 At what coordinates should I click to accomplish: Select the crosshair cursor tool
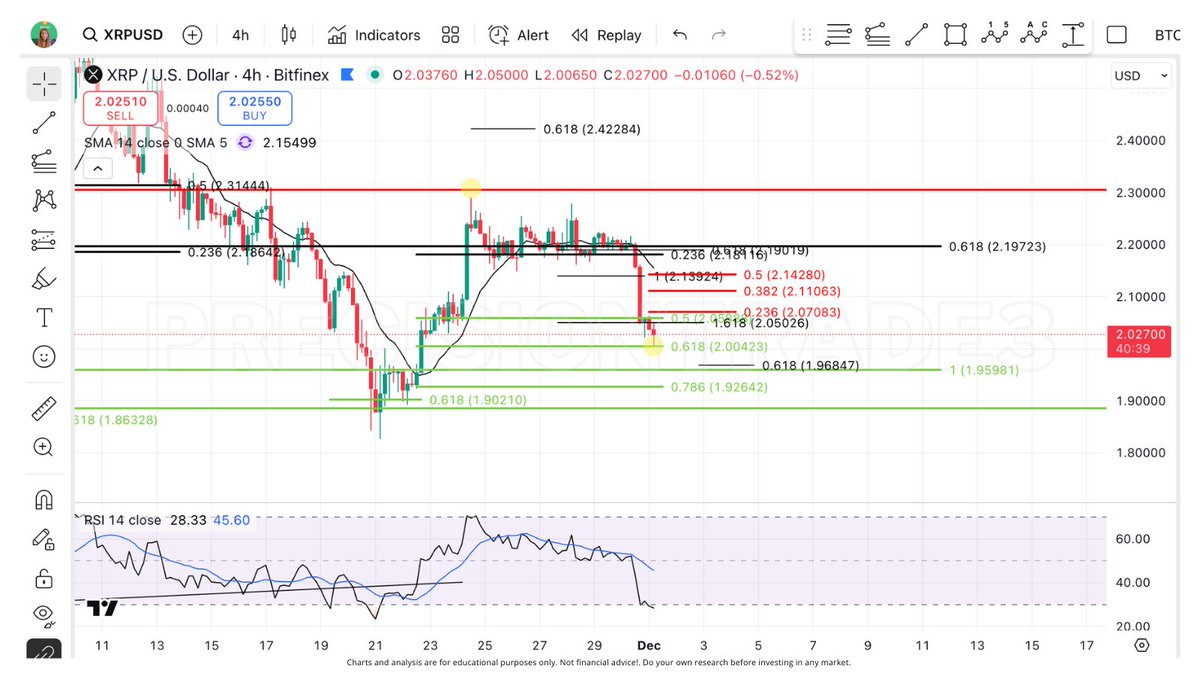pyautogui.click(x=44, y=84)
